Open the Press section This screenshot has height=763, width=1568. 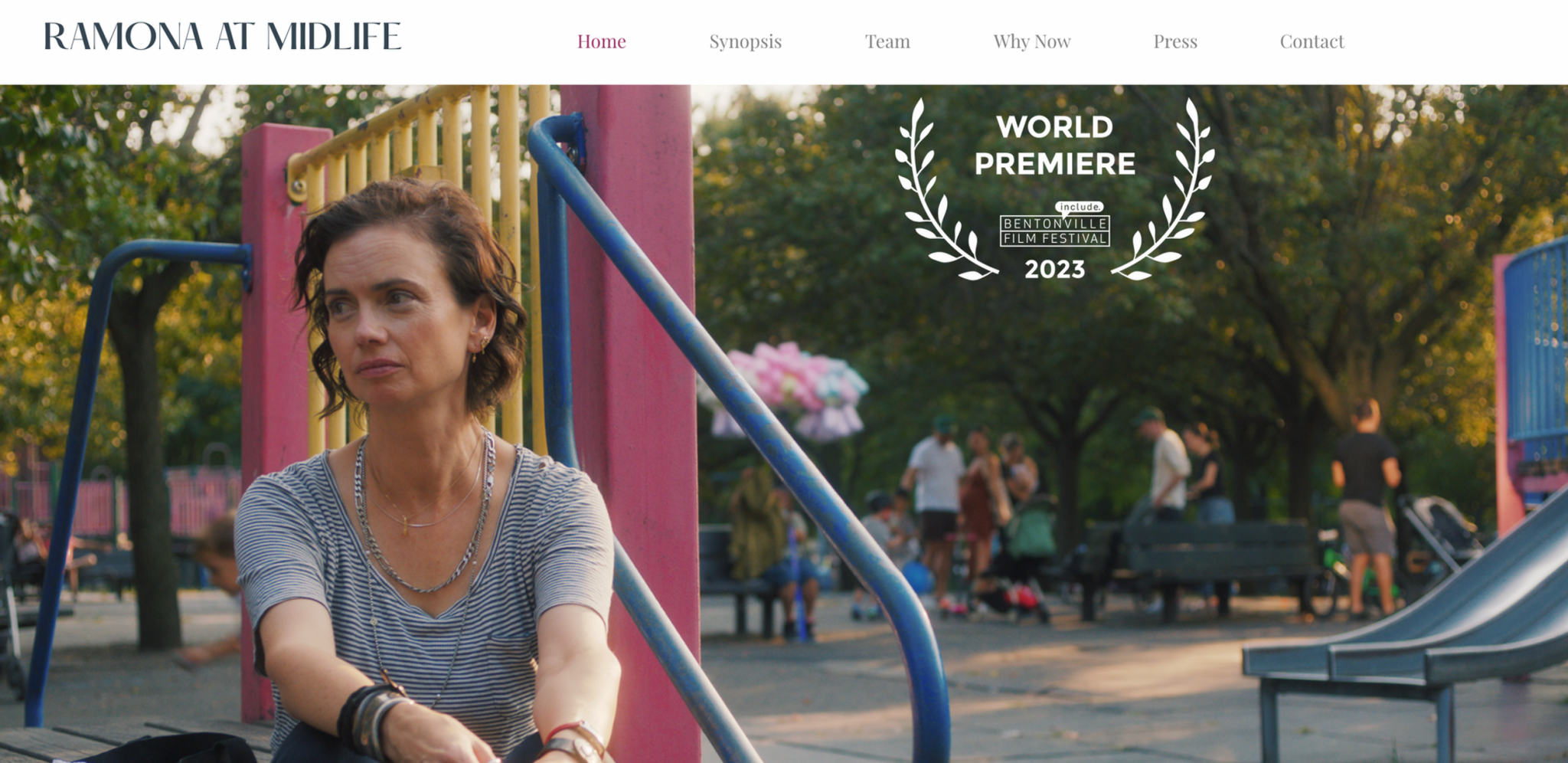pos(1174,41)
